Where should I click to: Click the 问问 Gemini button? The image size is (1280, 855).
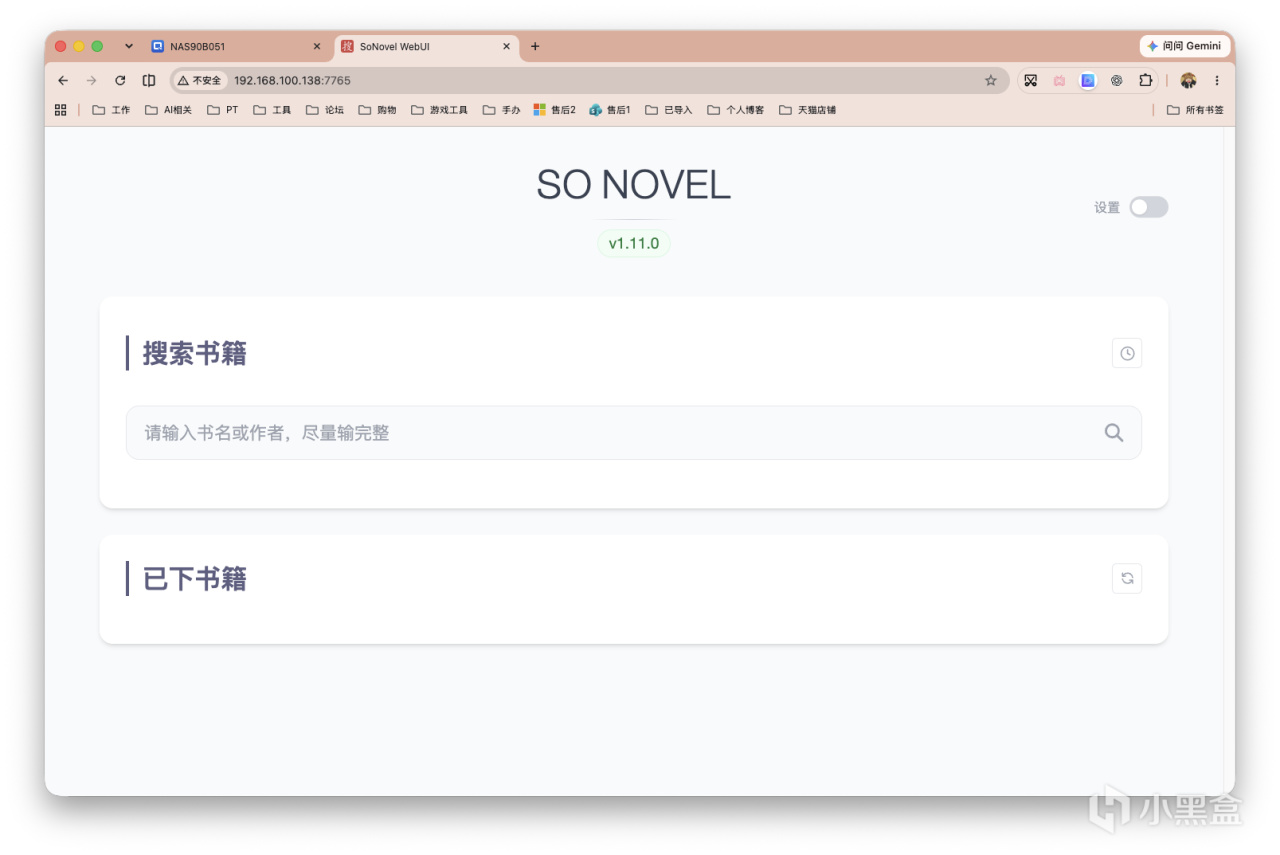click(x=1184, y=46)
